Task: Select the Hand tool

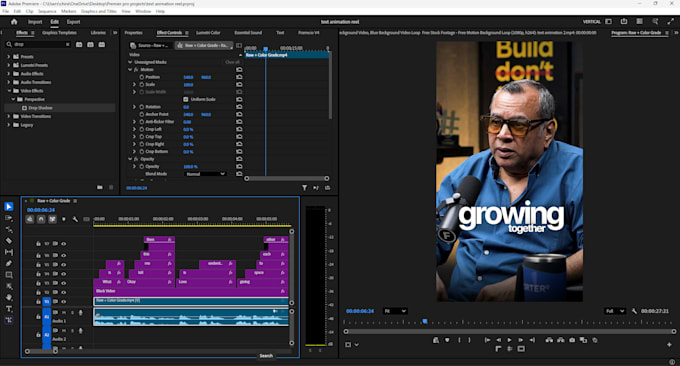Action: pos(9,297)
